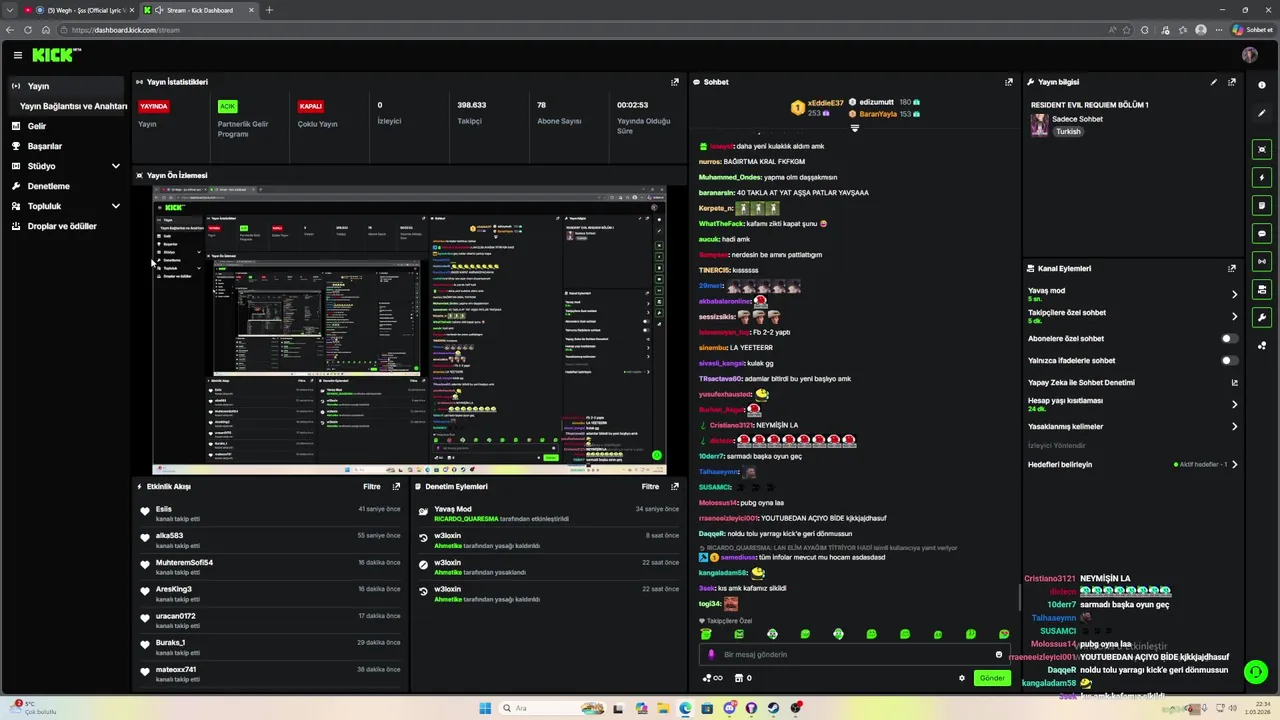Pop out the Denetim Eylemleri panel

click(x=675, y=486)
